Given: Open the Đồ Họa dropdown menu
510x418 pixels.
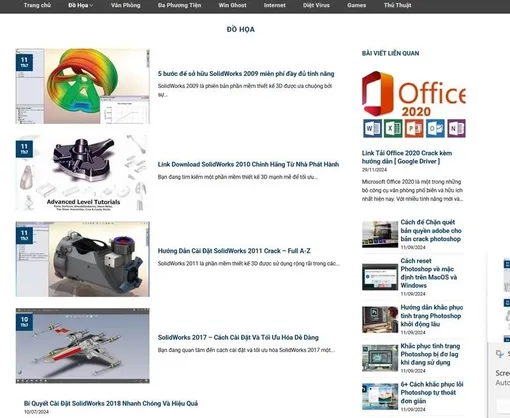Looking at the screenshot, I should click(80, 5).
